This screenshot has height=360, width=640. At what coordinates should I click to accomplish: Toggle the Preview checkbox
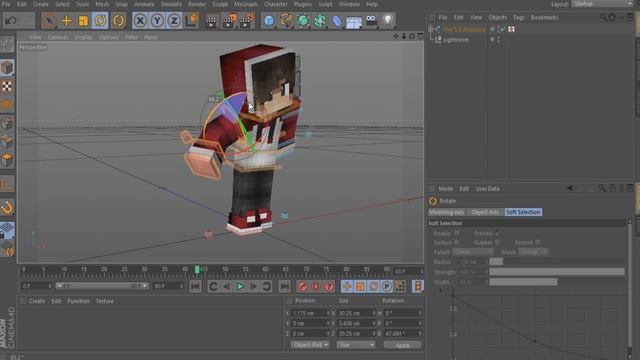click(497, 233)
